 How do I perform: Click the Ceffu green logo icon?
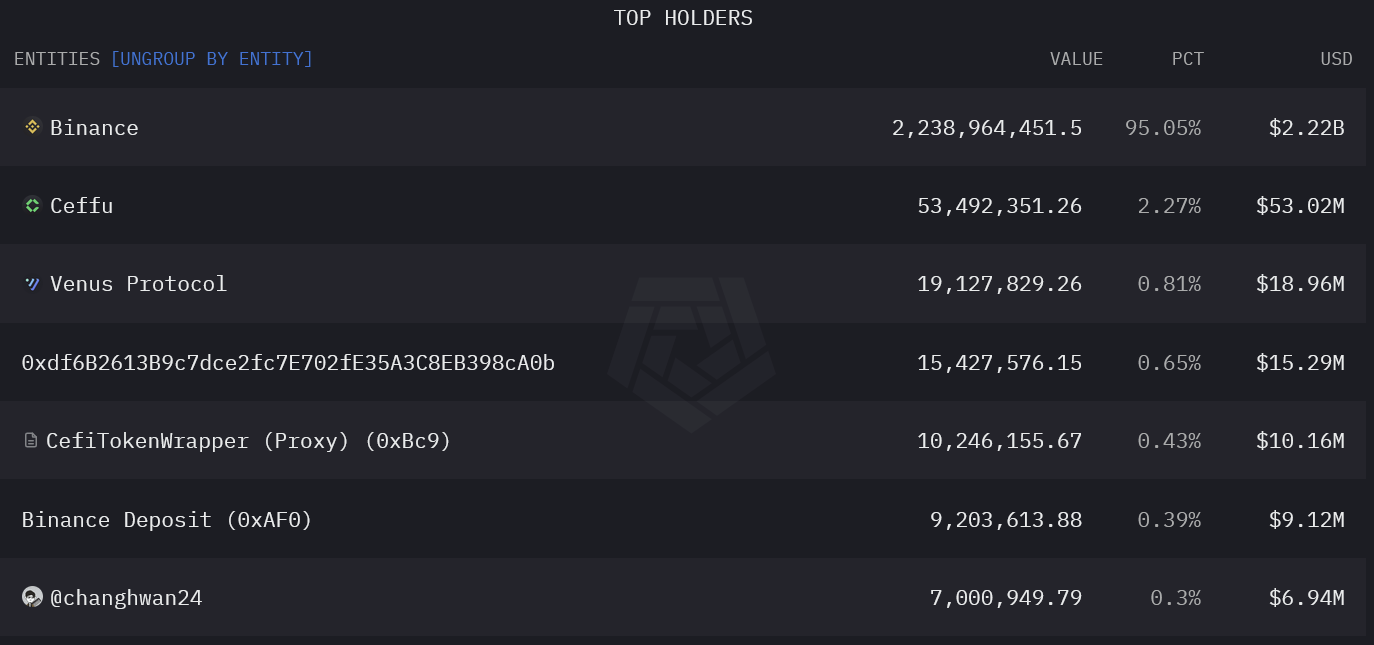[32, 205]
